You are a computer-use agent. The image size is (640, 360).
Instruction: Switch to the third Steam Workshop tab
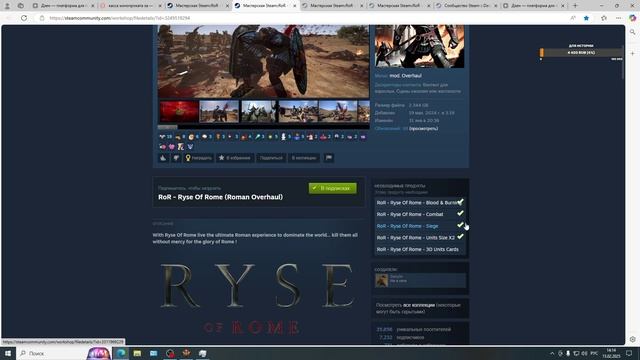198,6
